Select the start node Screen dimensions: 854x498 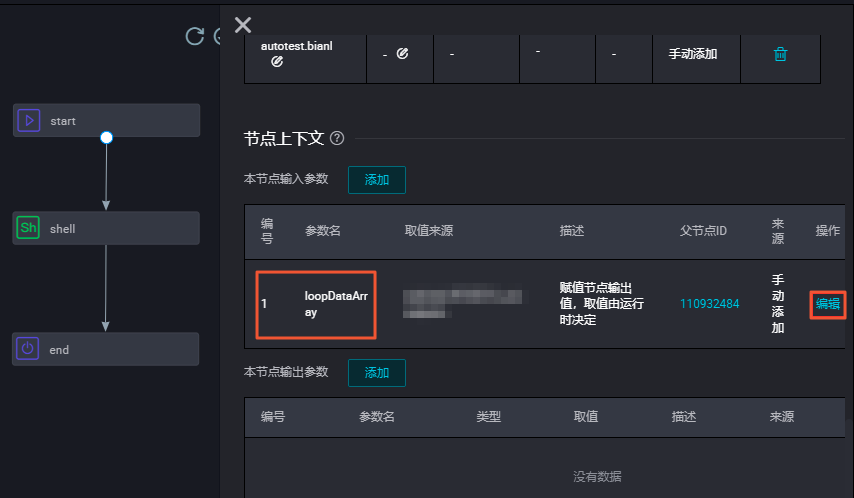[x=106, y=120]
